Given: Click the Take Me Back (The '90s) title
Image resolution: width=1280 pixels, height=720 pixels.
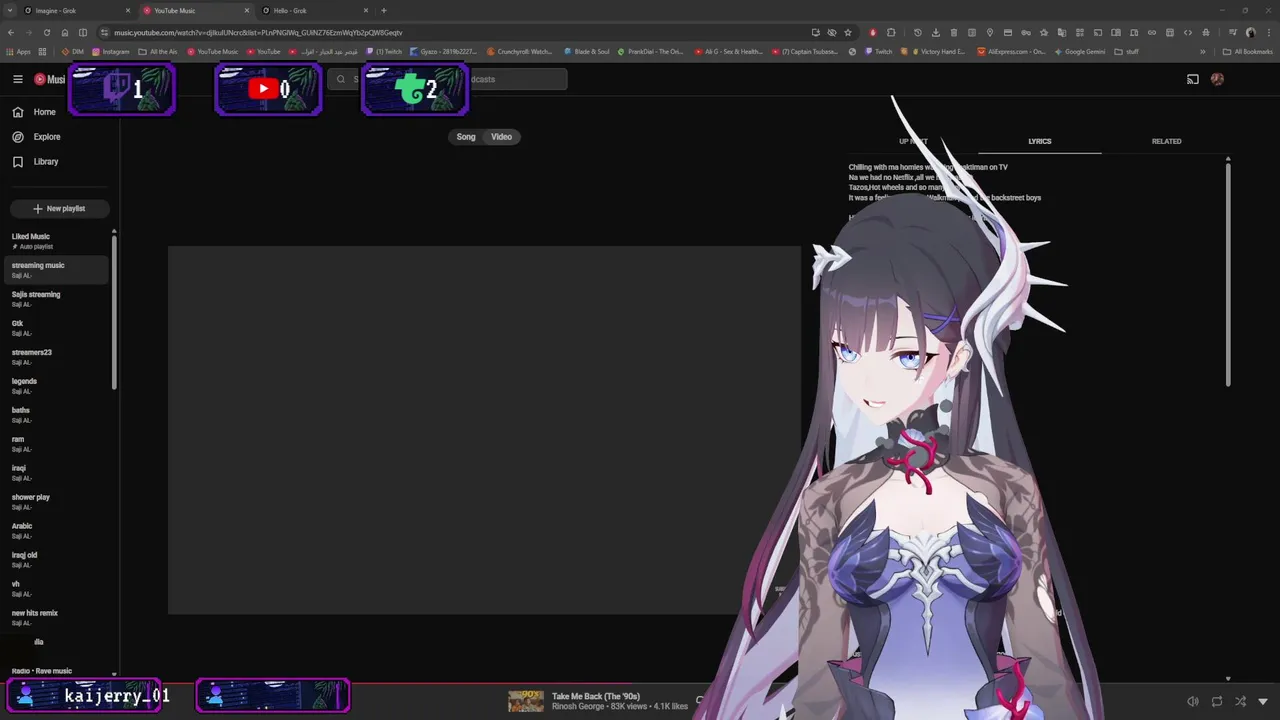Looking at the screenshot, I should [596, 696].
